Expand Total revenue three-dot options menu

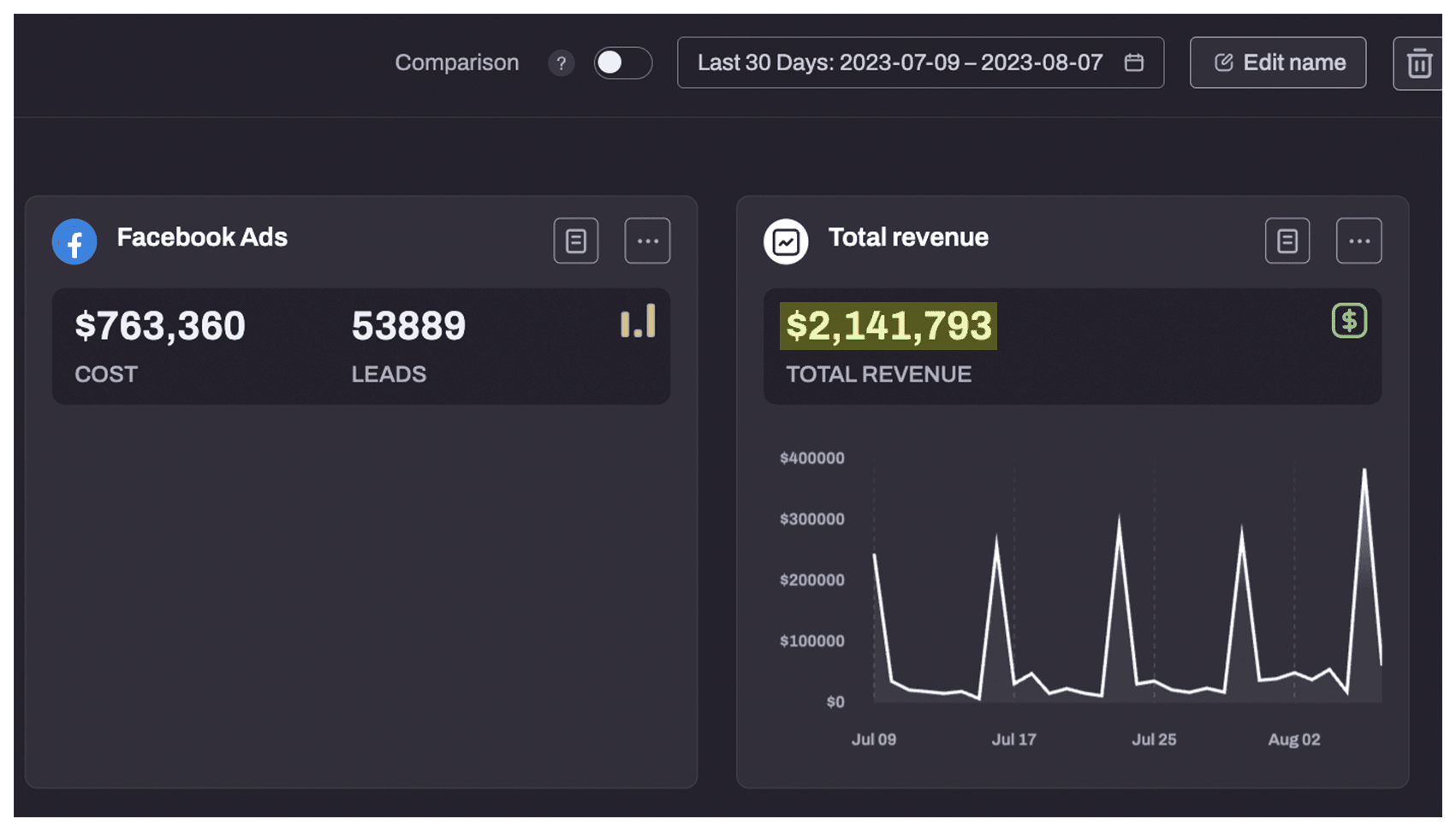[x=1358, y=241]
